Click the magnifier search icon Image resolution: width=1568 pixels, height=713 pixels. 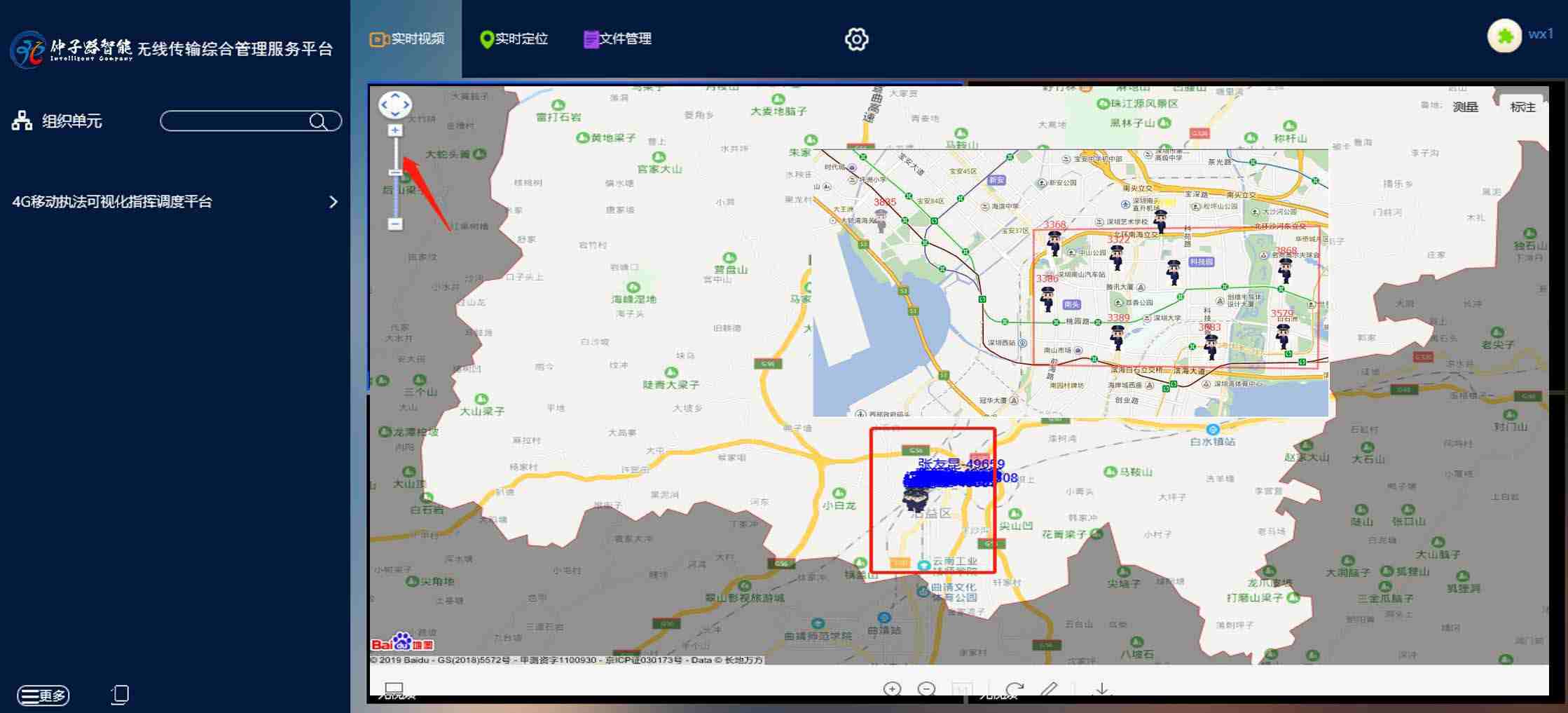pyautogui.click(x=318, y=121)
